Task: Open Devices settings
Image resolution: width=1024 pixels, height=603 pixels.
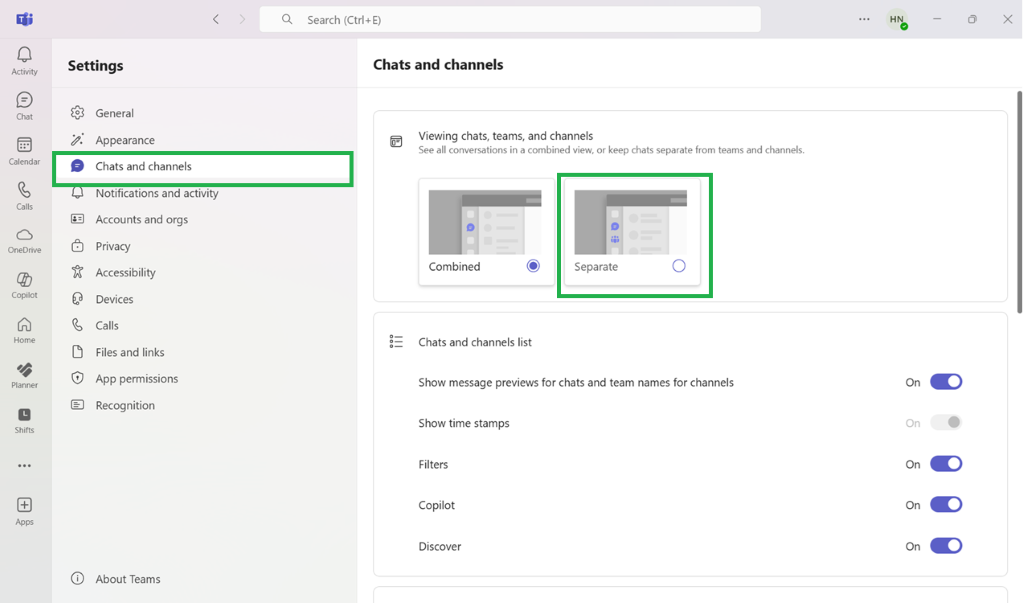Action: 204,299
